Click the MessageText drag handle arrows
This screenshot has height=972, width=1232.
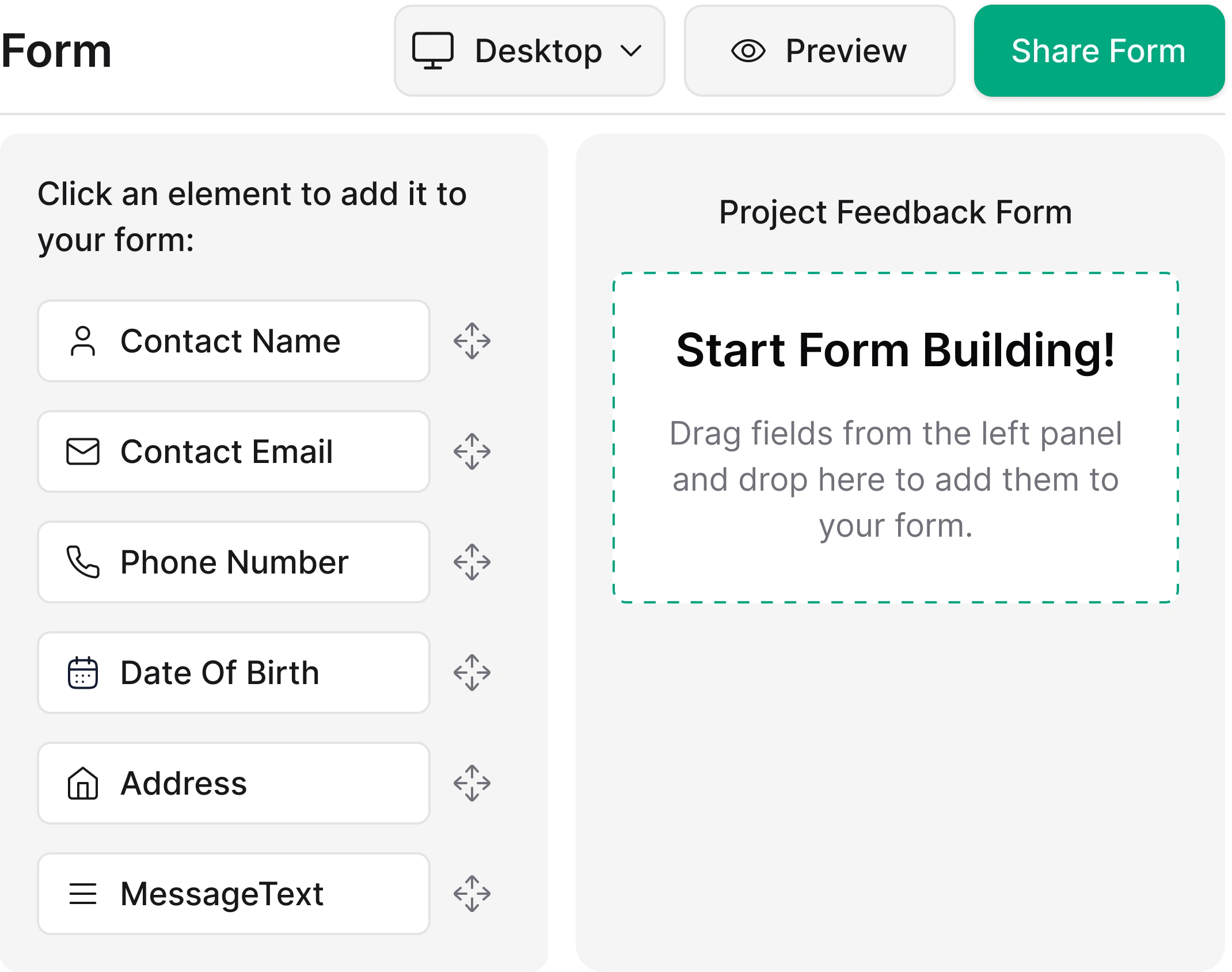[472, 893]
